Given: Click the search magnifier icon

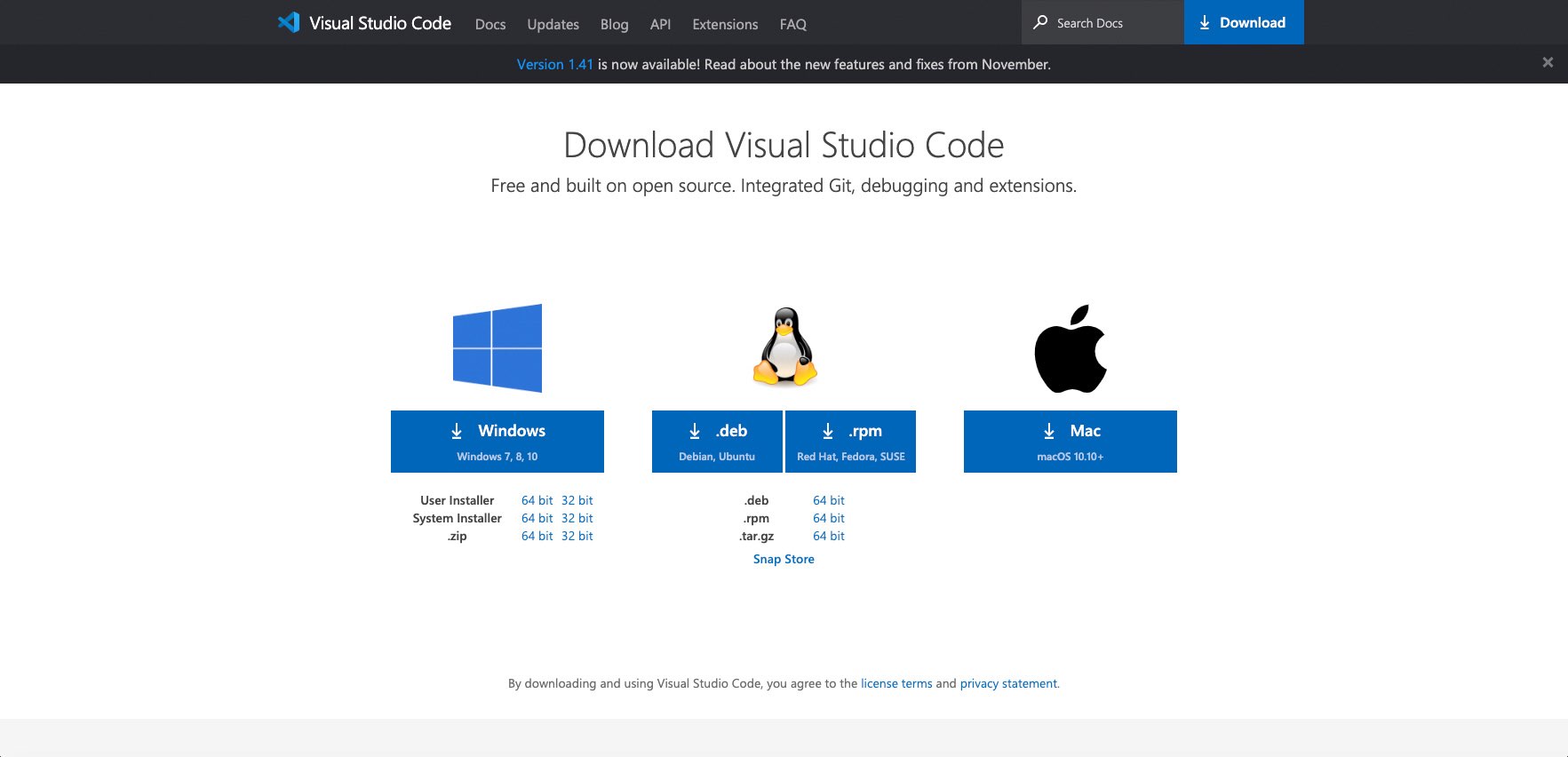Looking at the screenshot, I should tap(1040, 23).
